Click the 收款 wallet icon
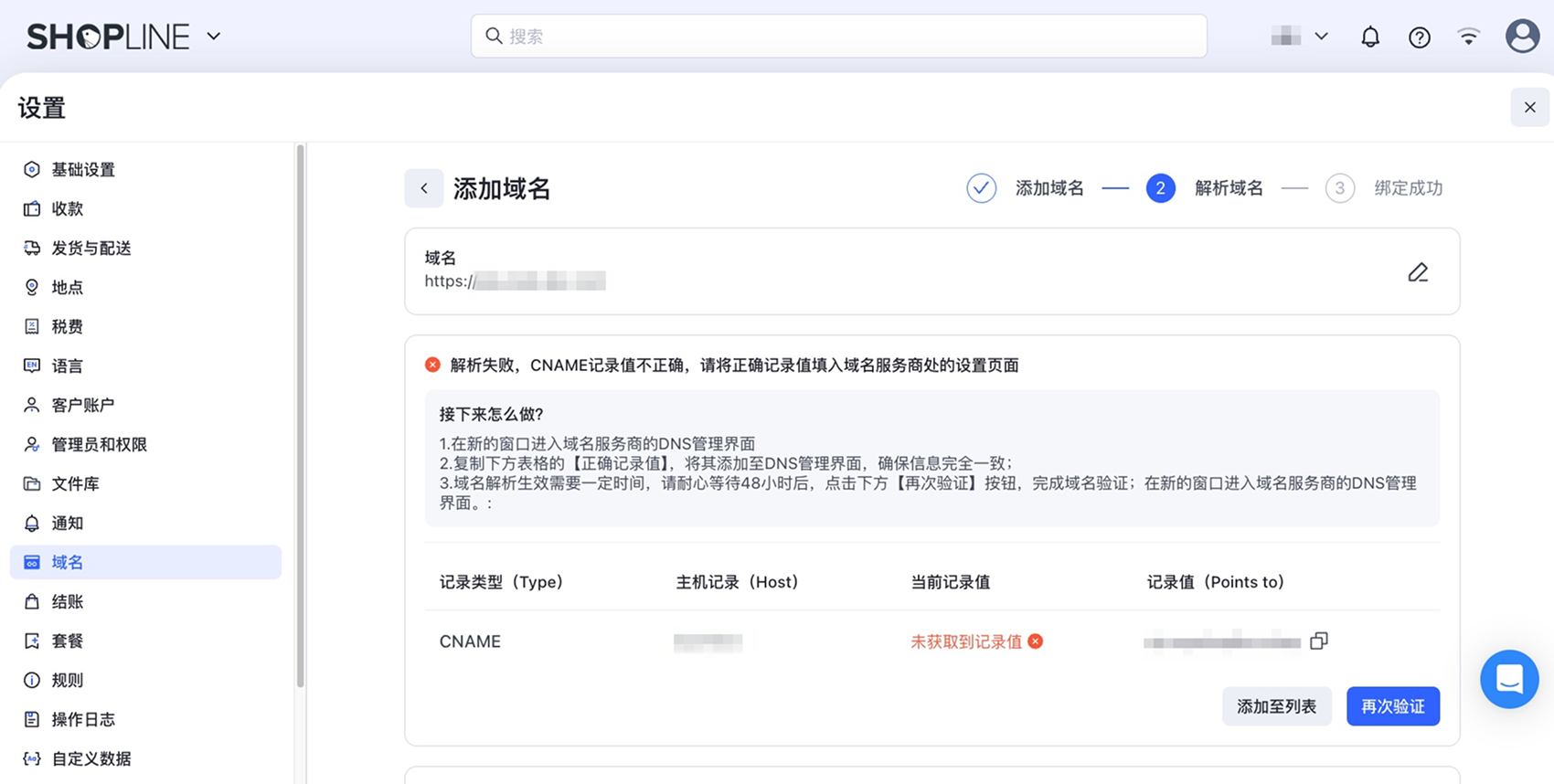1554x784 pixels. coord(32,208)
